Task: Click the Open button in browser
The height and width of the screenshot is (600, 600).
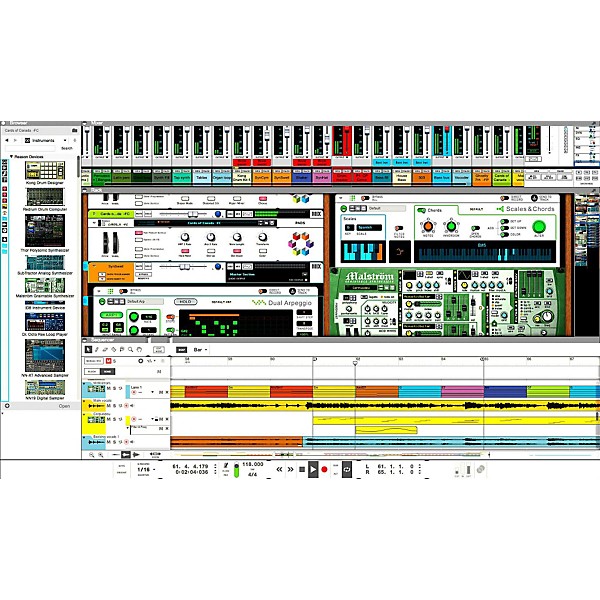Action: pyautogui.click(x=64, y=406)
